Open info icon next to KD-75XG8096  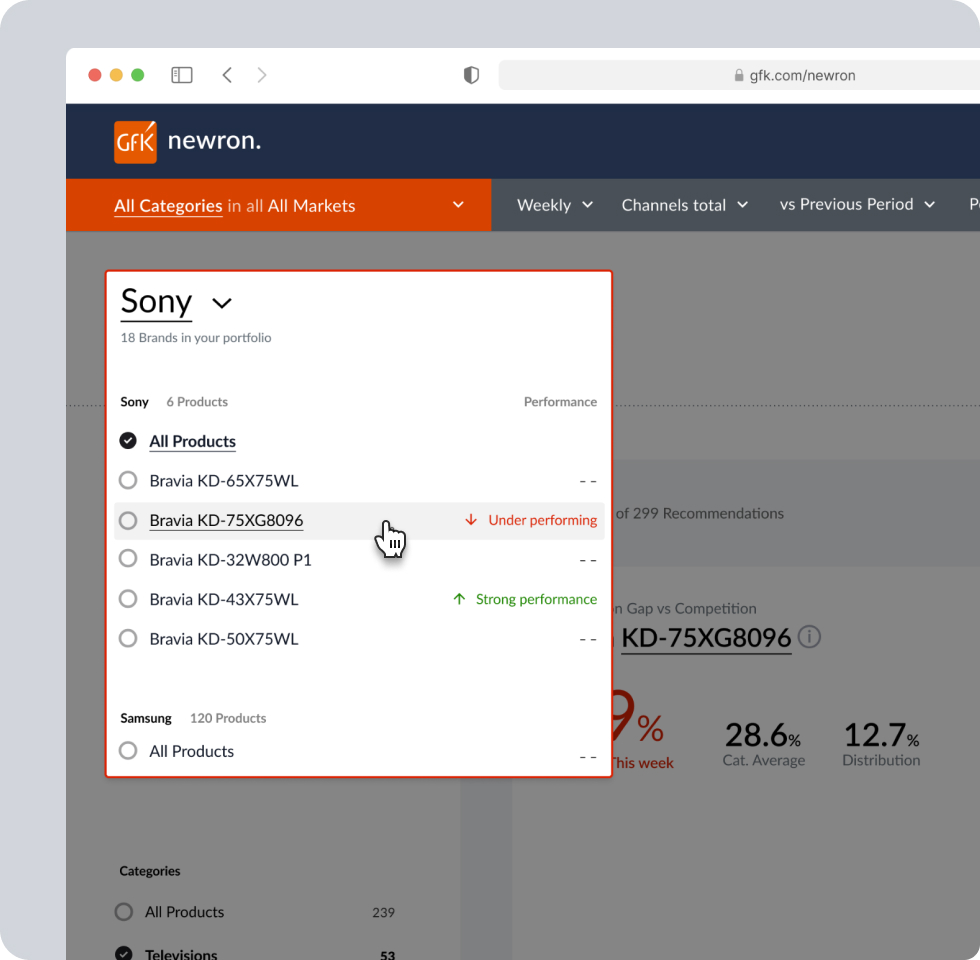point(810,637)
